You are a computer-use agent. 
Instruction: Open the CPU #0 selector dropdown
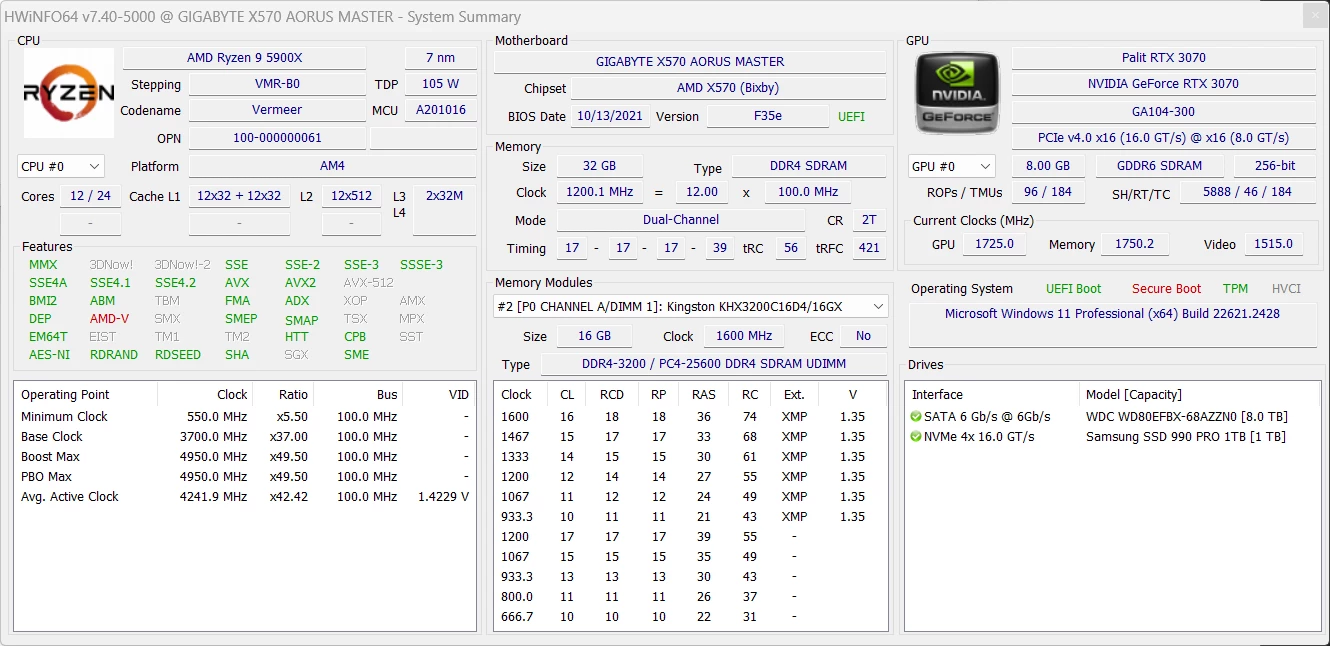61,166
